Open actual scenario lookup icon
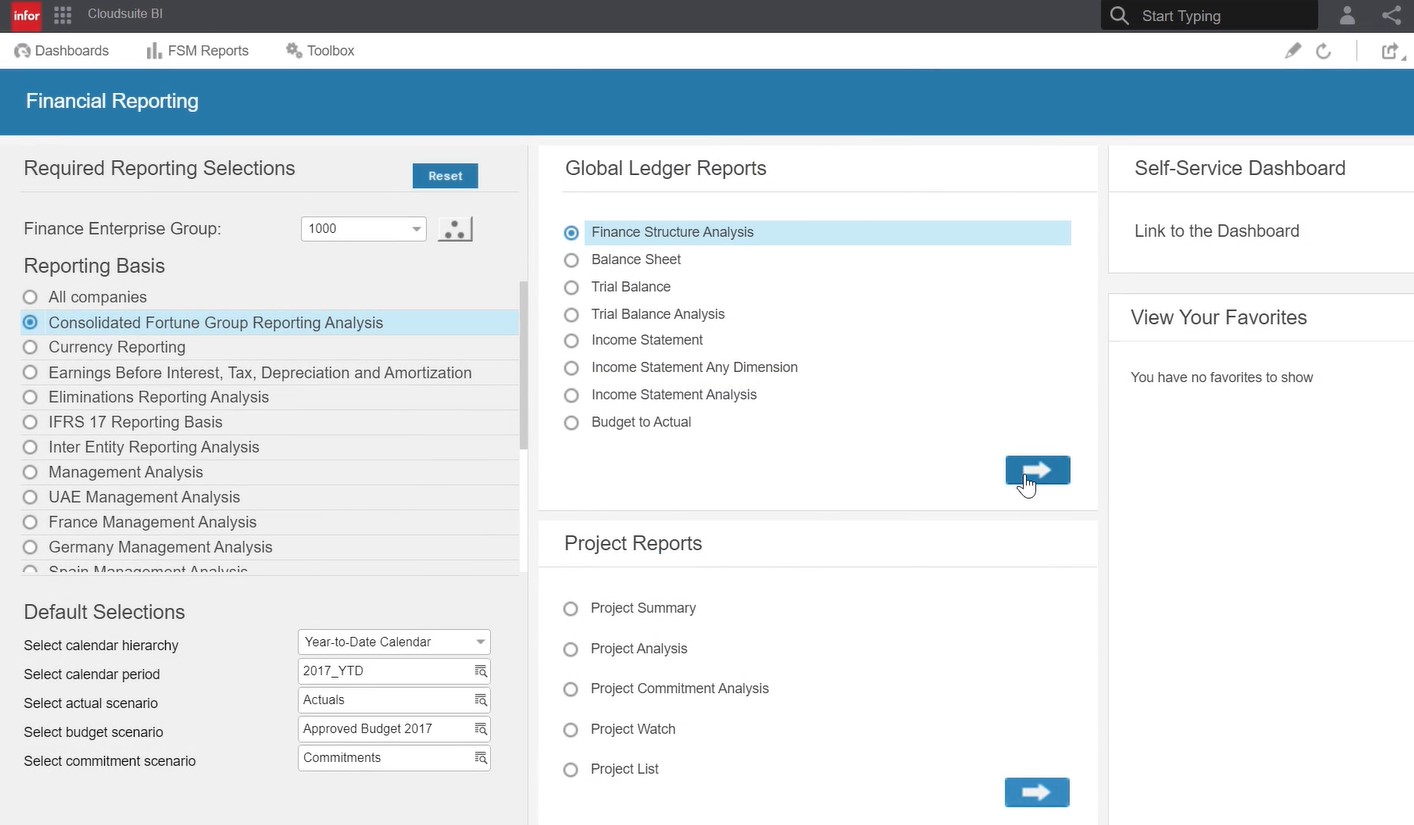Viewport: 1414px width, 825px height. tap(480, 700)
